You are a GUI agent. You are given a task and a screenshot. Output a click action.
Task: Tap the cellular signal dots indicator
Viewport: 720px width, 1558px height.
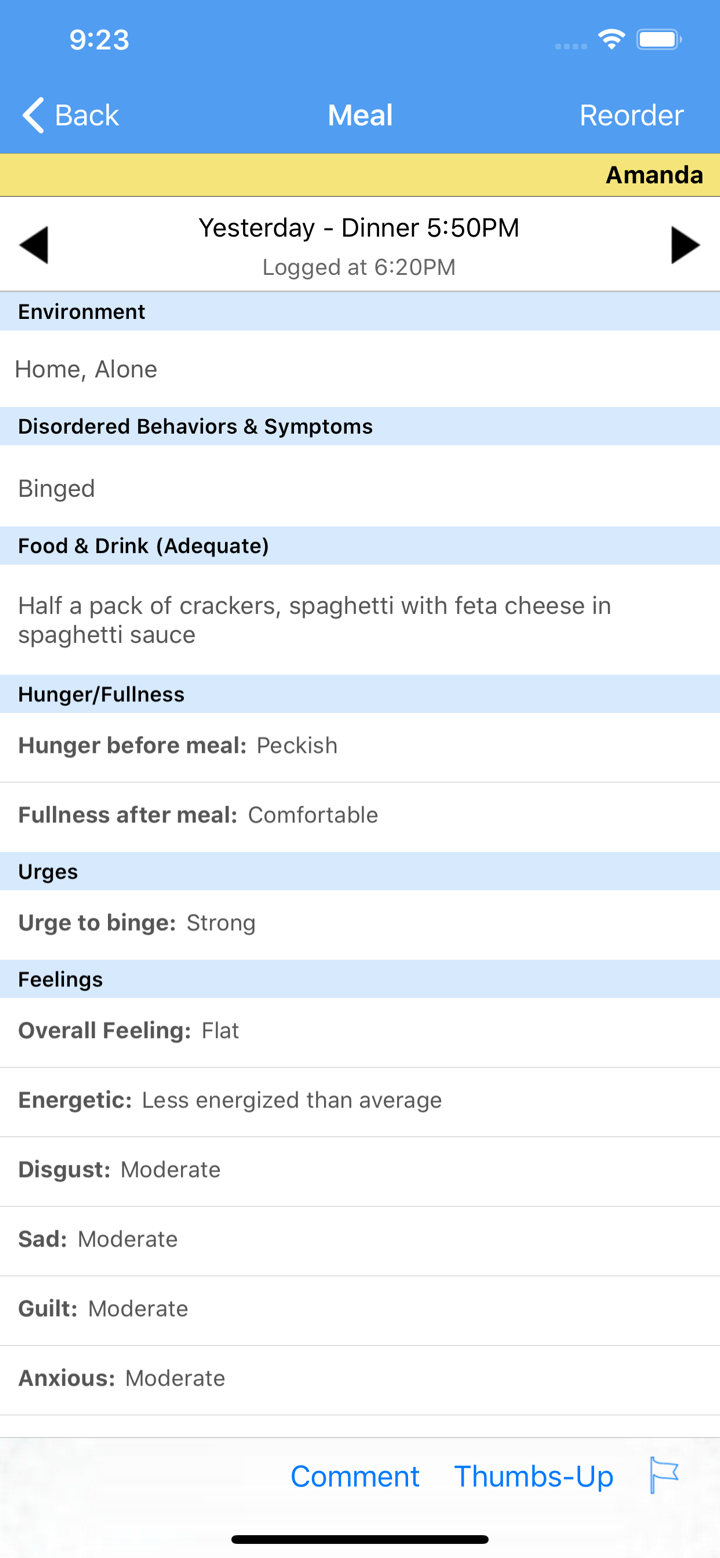[569, 45]
